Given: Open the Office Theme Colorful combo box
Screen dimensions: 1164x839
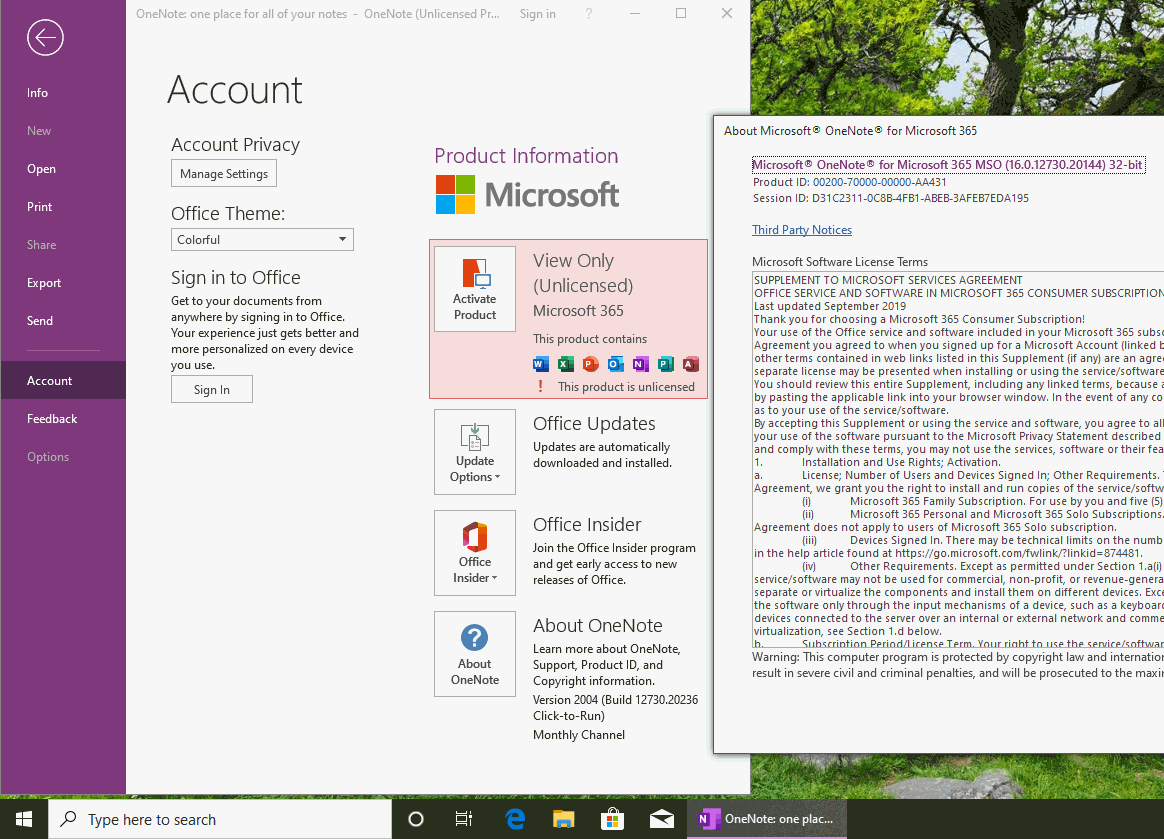Looking at the screenshot, I should coord(262,240).
